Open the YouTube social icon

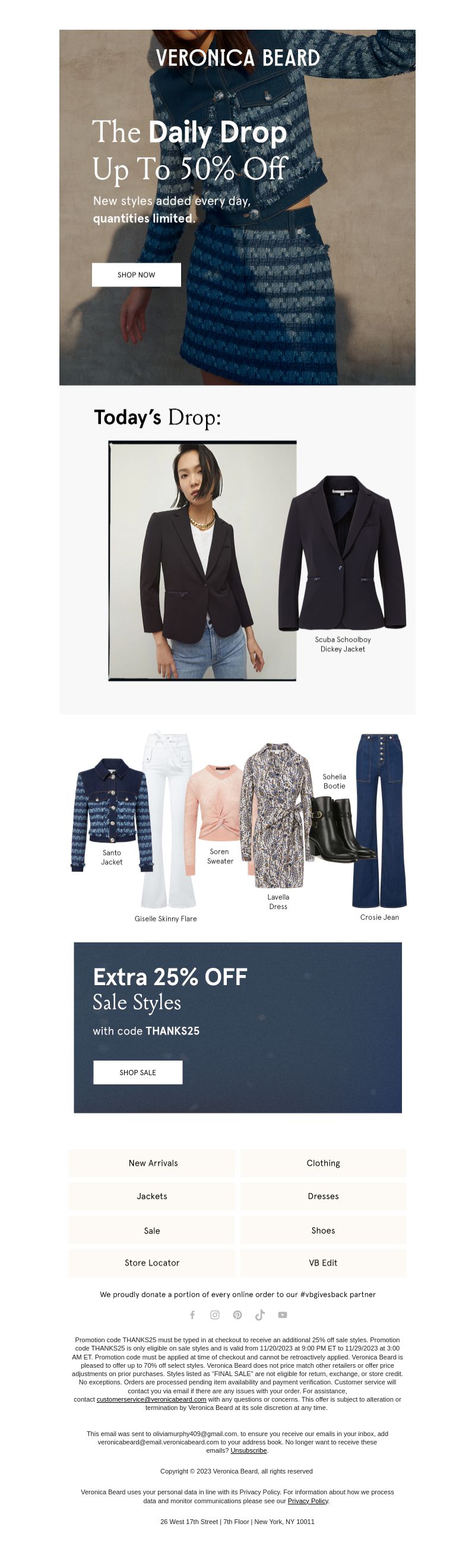[282, 1315]
